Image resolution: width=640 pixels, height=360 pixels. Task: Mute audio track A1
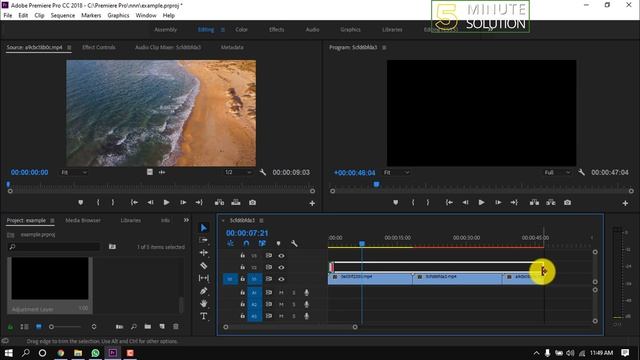tap(281, 292)
